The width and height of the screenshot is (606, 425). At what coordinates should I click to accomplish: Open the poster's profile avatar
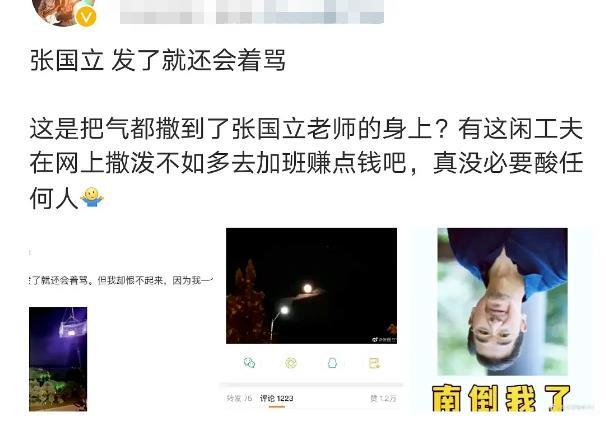pos(62,12)
